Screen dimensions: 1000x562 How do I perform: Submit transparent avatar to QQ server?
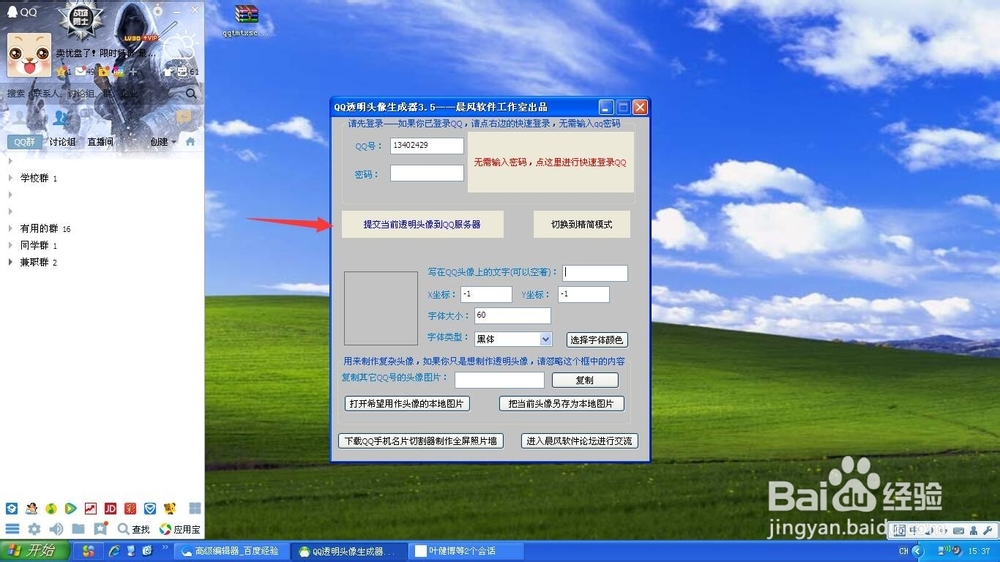tap(422, 225)
